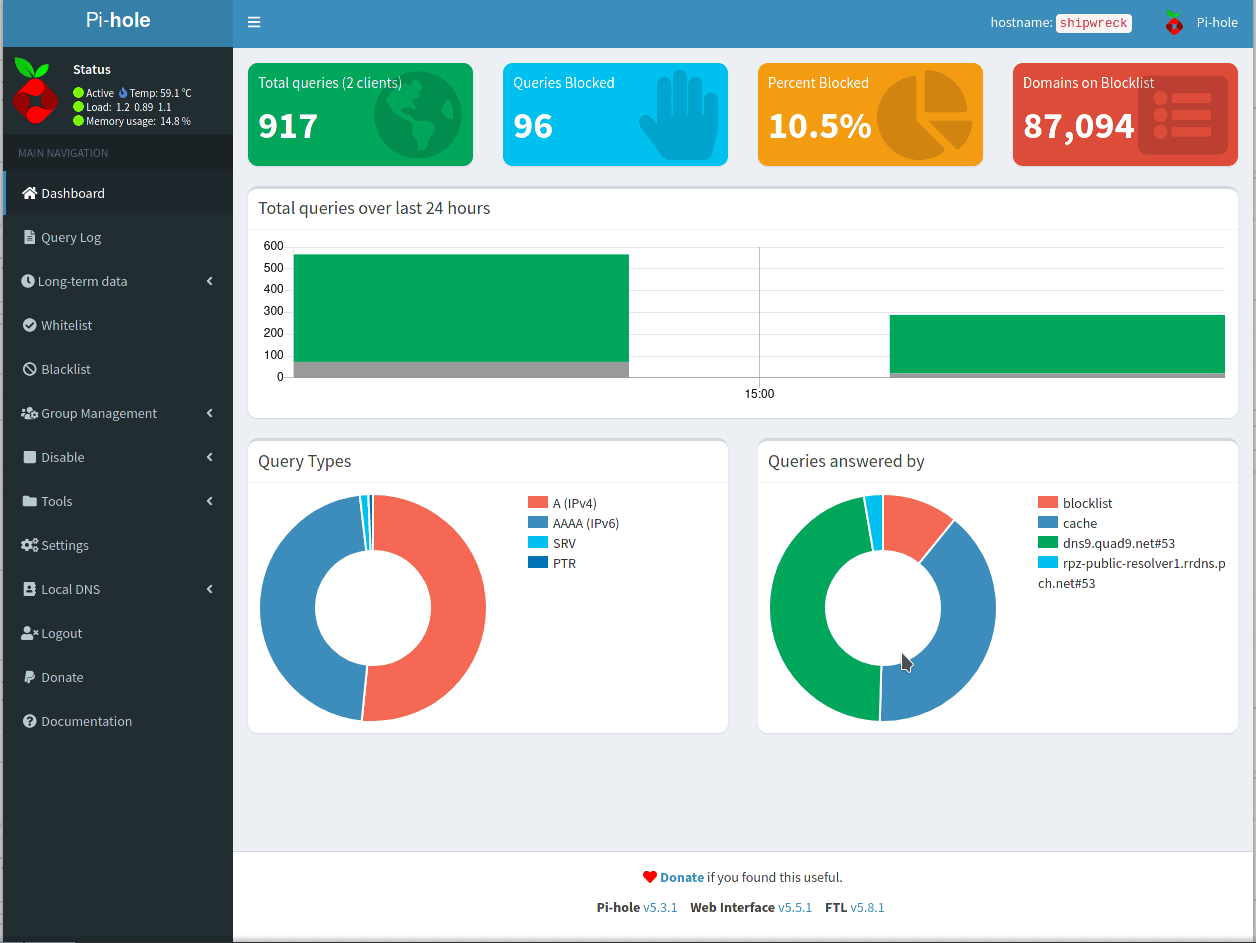Click the Memory usage 14.8 % text
Screen dimensions: 1256x943
(x=138, y=121)
